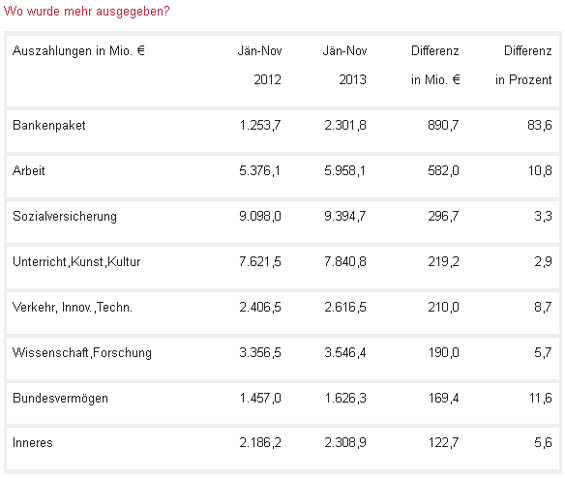Select the Arbeit 2013 value 5.958,1
The width and height of the screenshot is (565, 478).
click(x=345, y=170)
